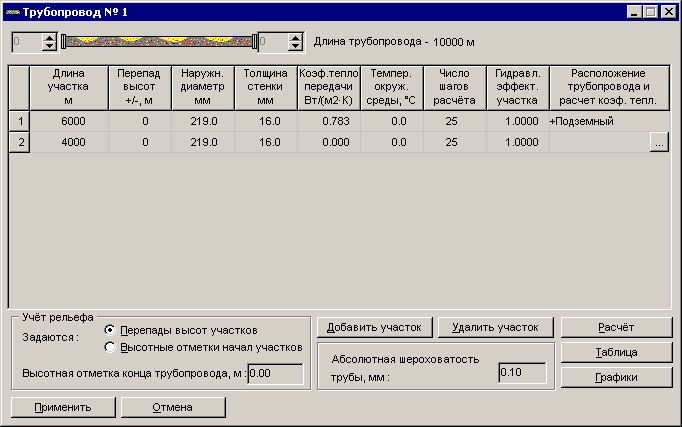
Task: Select row header 2 in the table
Action: pyautogui.click(x=20, y=142)
